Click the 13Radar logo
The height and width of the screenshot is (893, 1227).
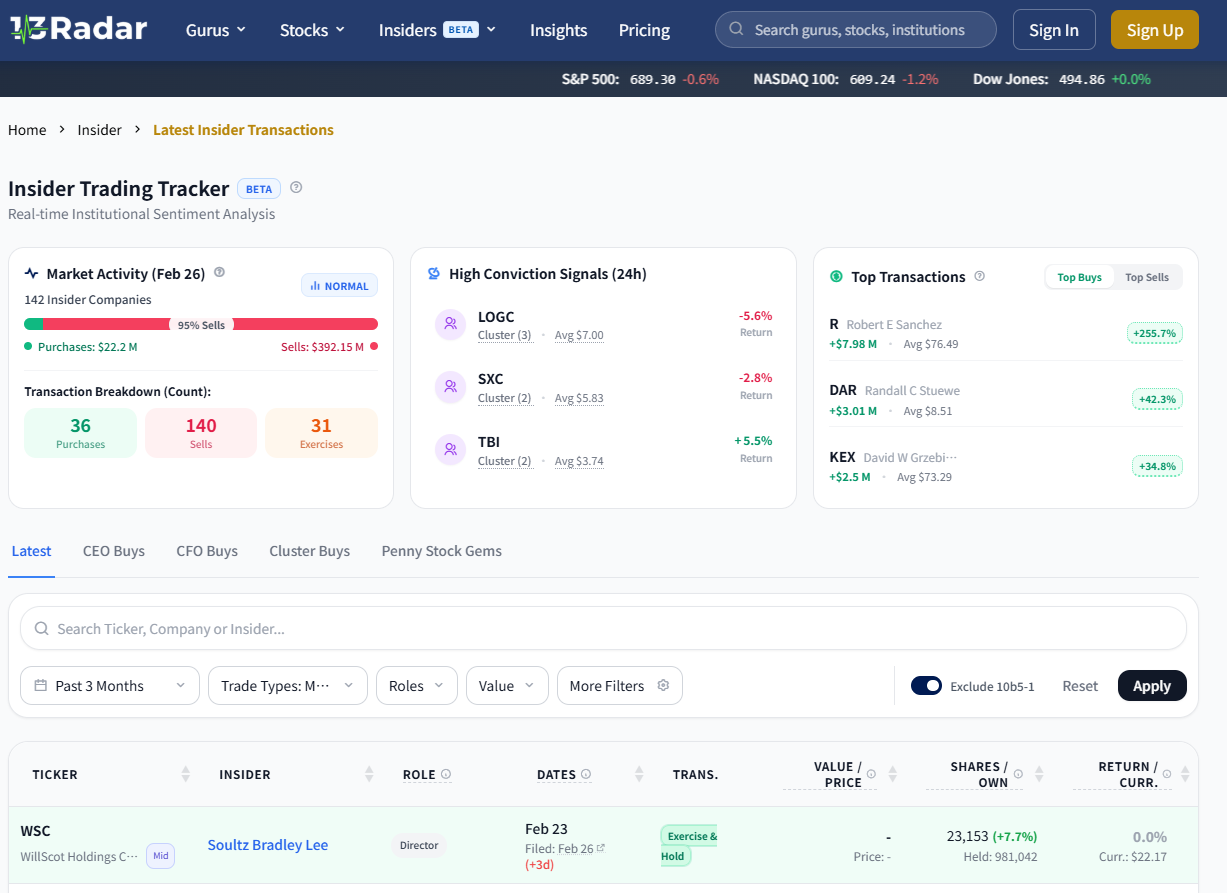(78, 29)
